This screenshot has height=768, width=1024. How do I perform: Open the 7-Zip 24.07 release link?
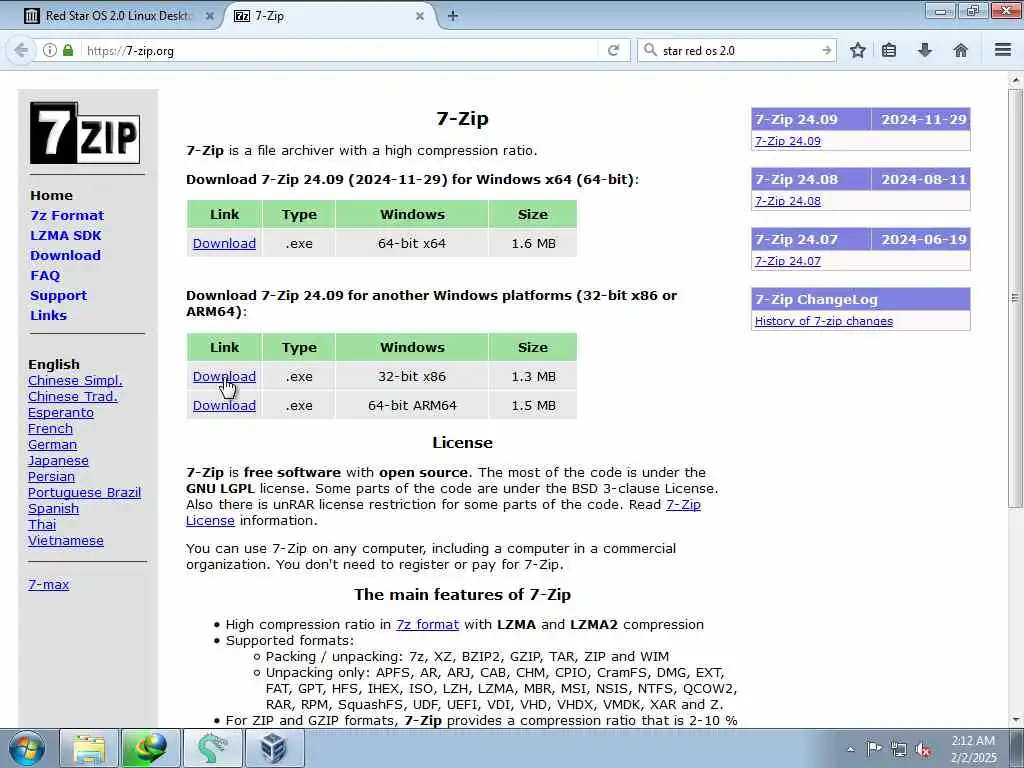[788, 261]
